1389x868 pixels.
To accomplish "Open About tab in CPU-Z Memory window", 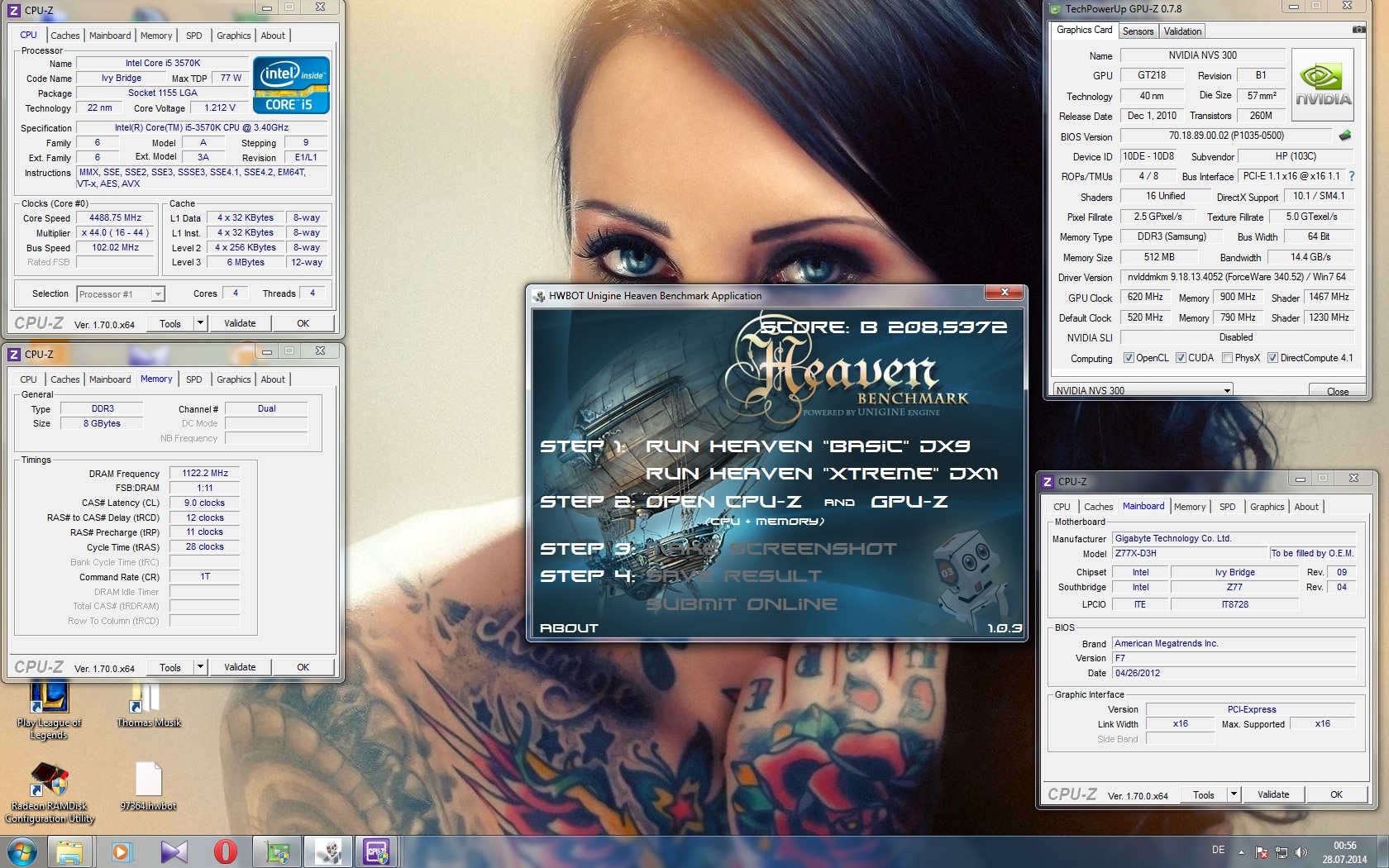I will point(273,379).
